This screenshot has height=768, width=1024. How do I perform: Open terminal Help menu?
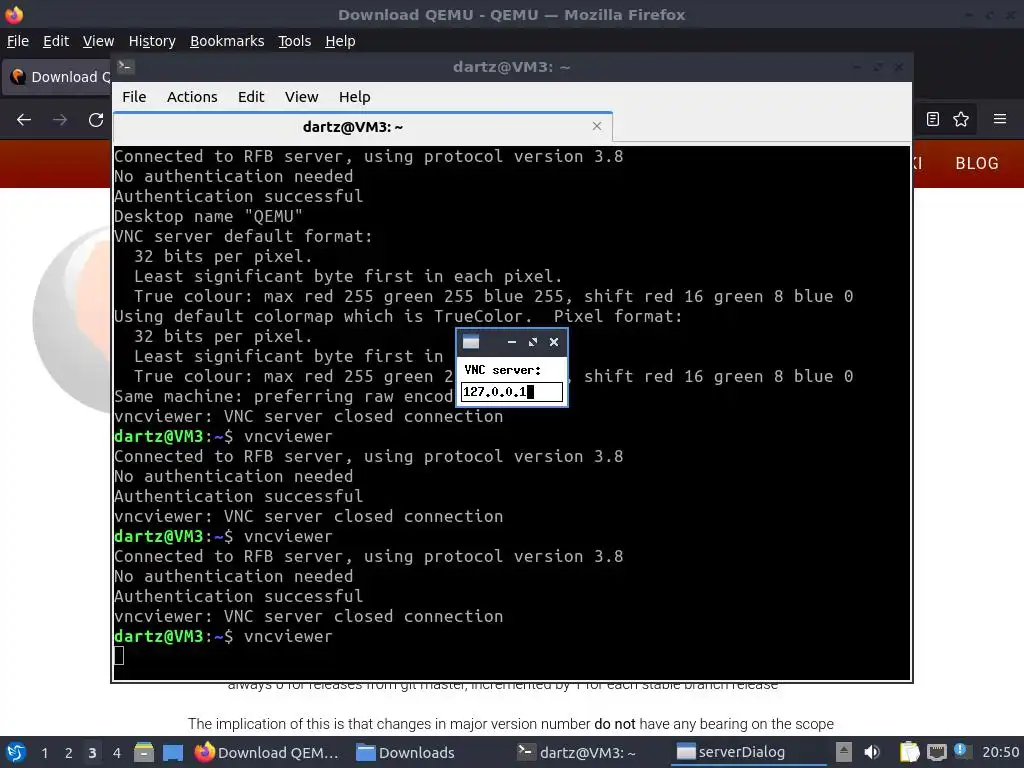[x=355, y=97]
